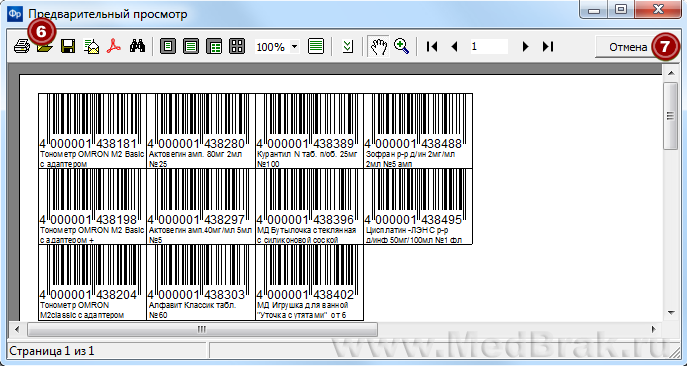Screen dimensions: 687x366
Task: Click the Отмена button
Action: [x=628, y=47]
